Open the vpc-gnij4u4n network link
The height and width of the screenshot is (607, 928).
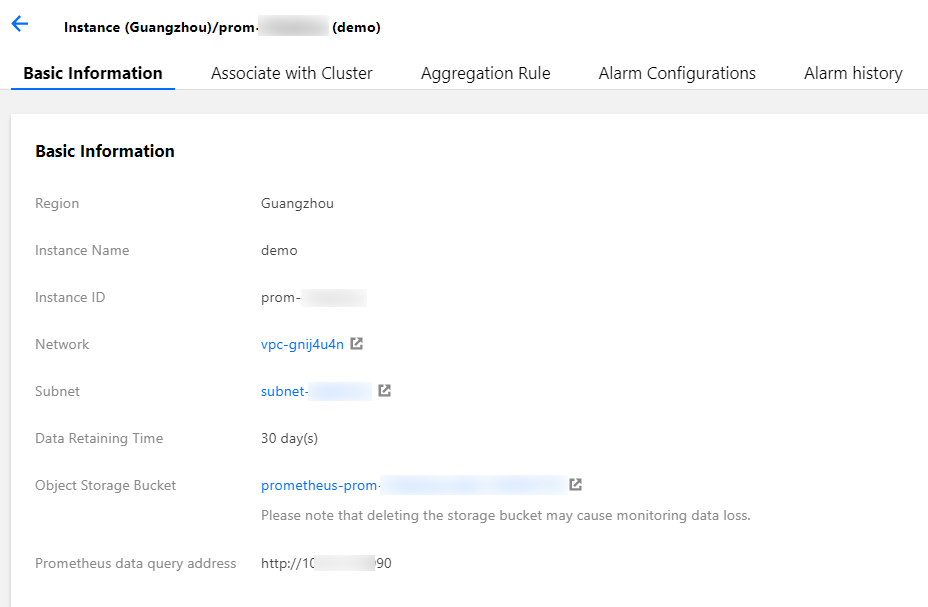(x=302, y=344)
